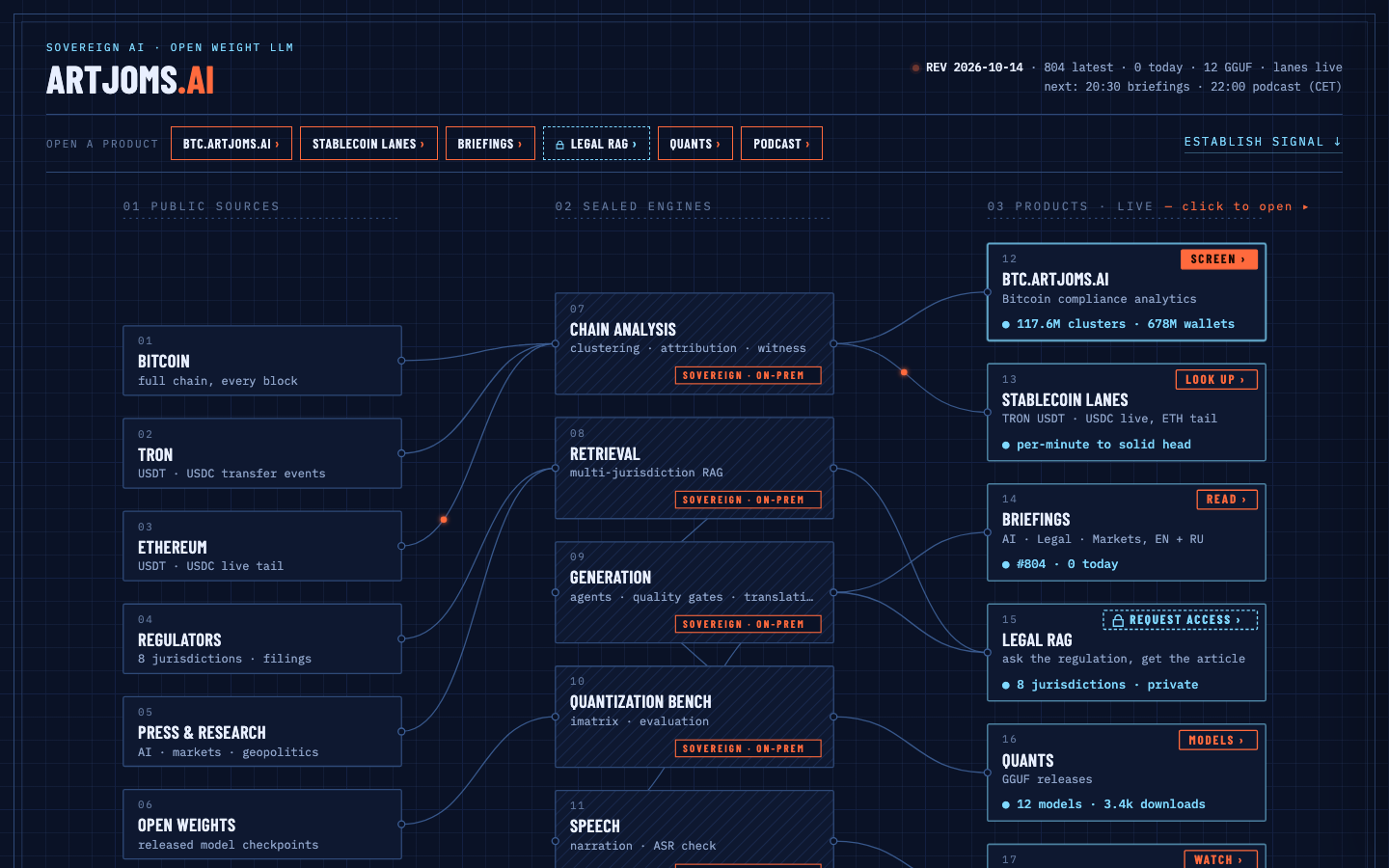This screenshot has height=868, width=1389.
Task: Select the Press & Research source node
Action: click(262, 731)
